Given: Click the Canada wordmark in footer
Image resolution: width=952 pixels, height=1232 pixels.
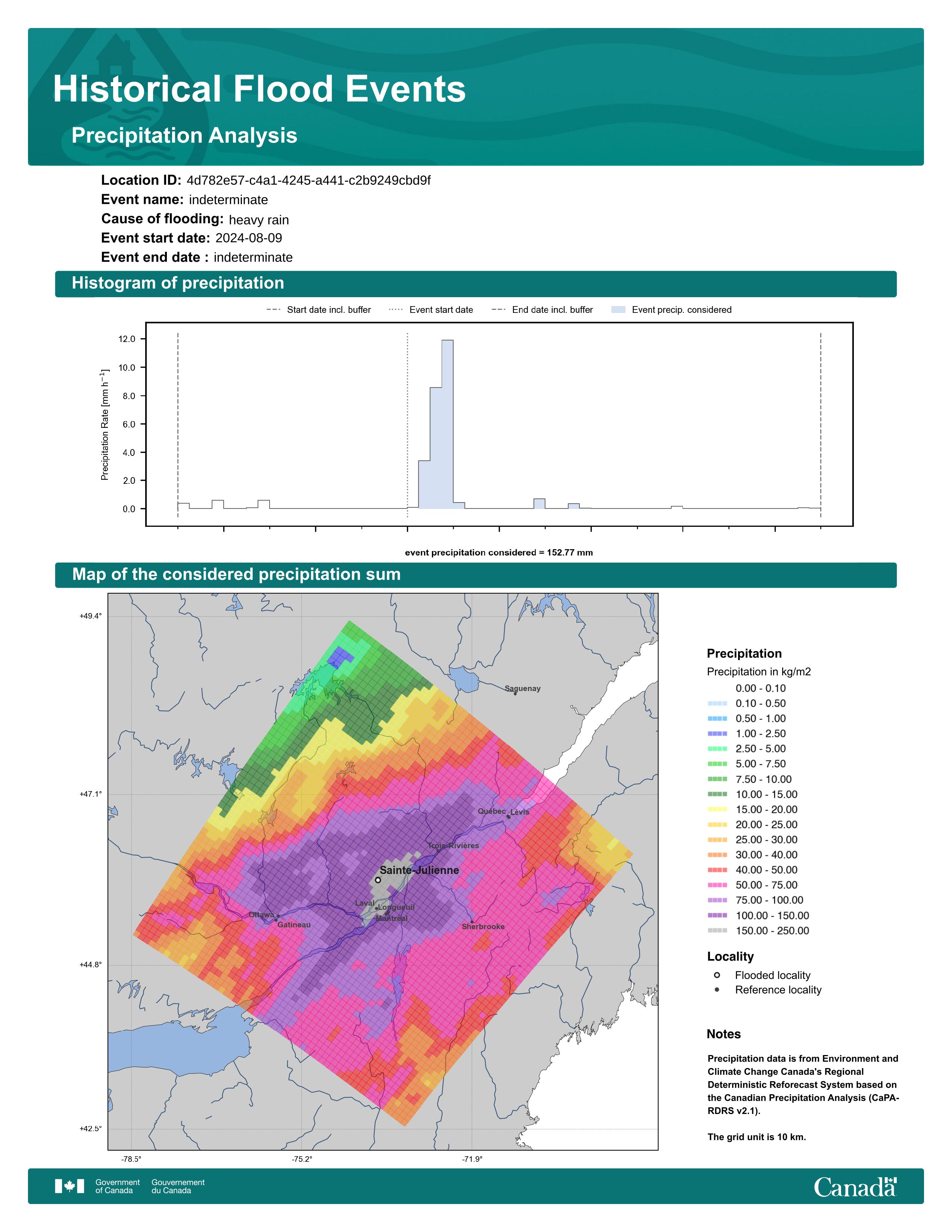Looking at the screenshot, I should pos(855,1187).
